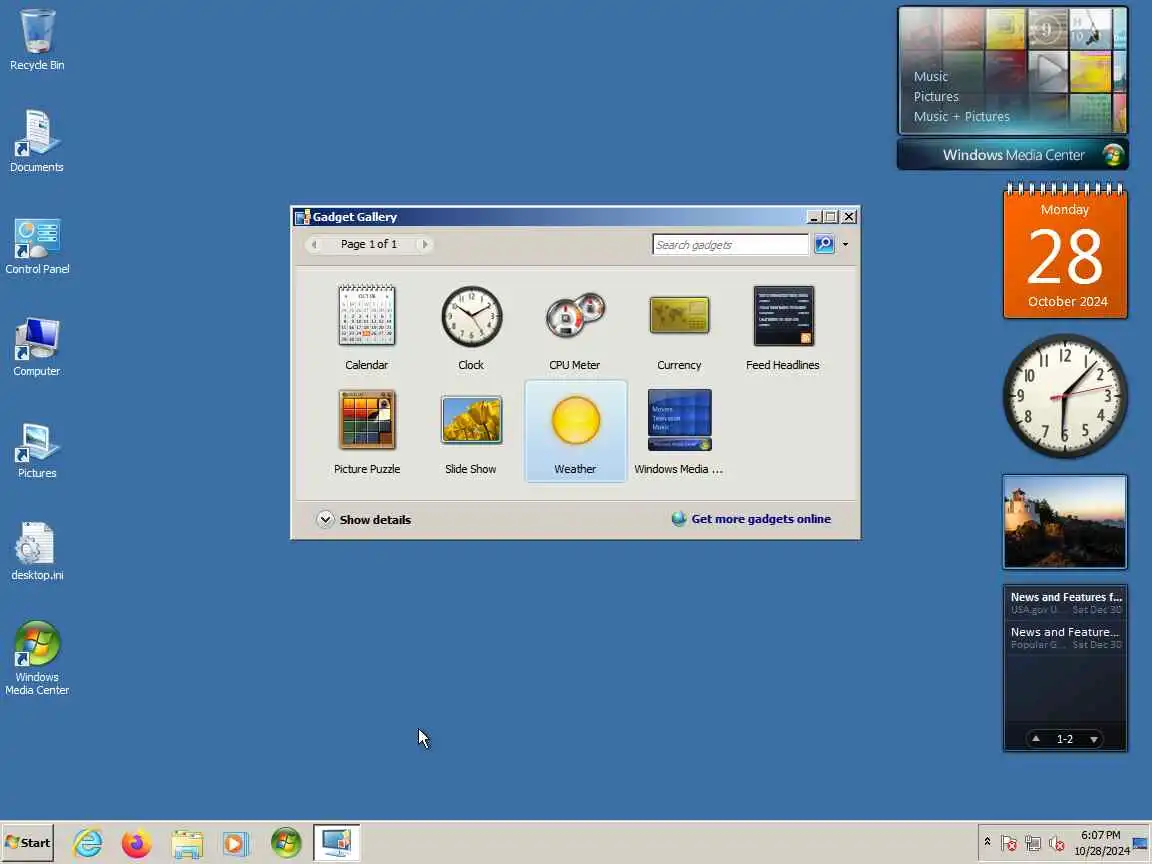The width and height of the screenshot is (1152, 864).
Task: Click the Gadget Gallery taskbar button
Action: (336, 843)
